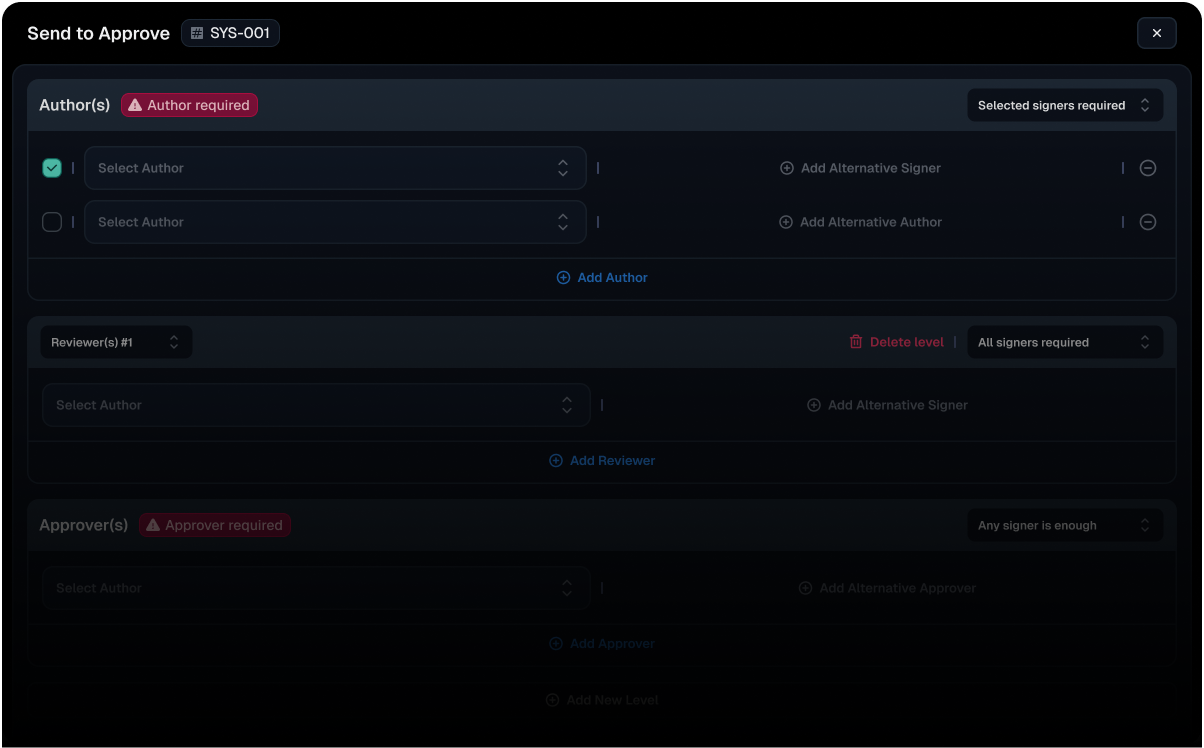Click the SYS-001 document badge
The image size is (1204, 748).
(230, 33)
